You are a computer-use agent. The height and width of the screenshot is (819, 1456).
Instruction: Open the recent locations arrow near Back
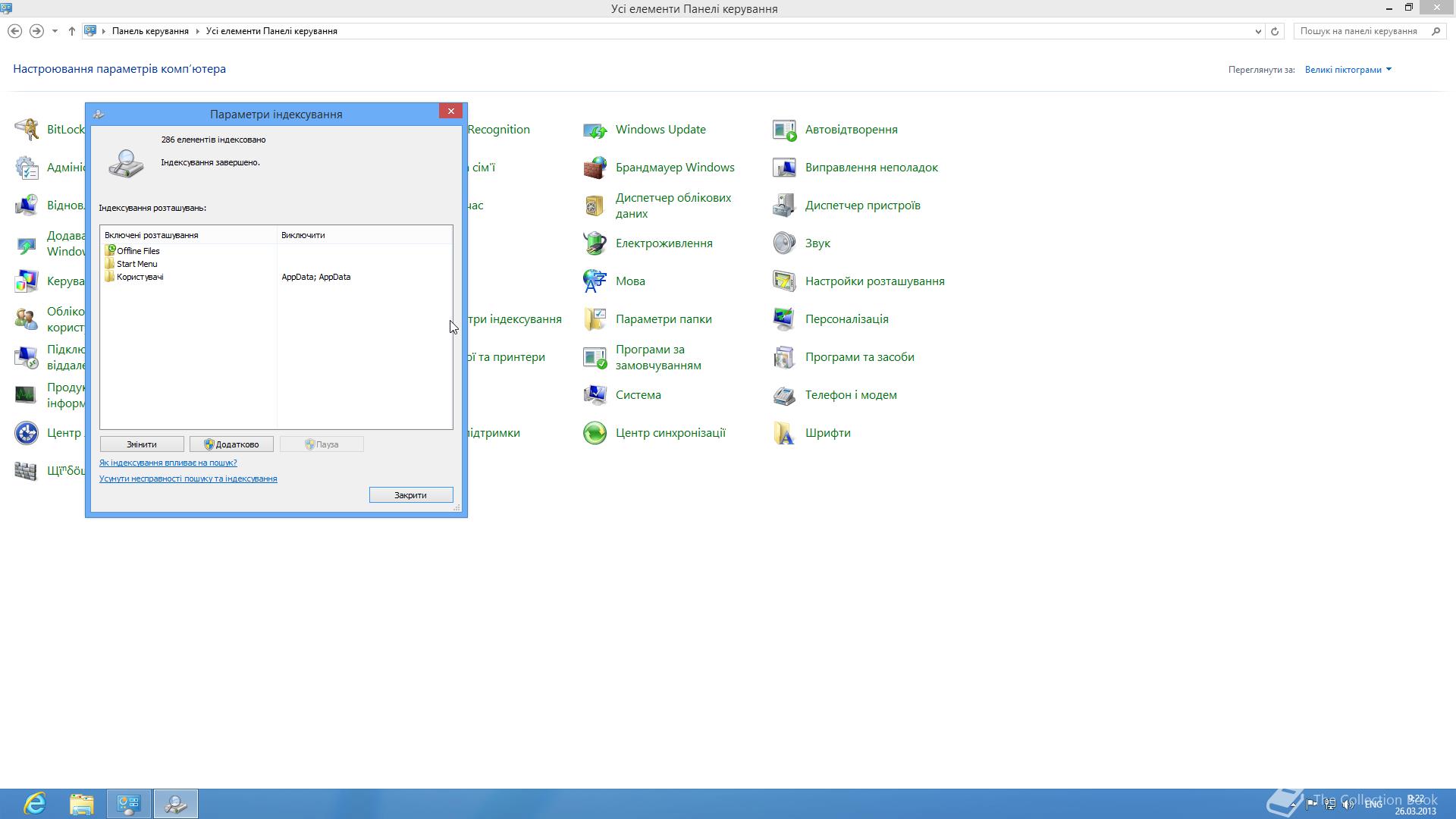tap(55, 31)
